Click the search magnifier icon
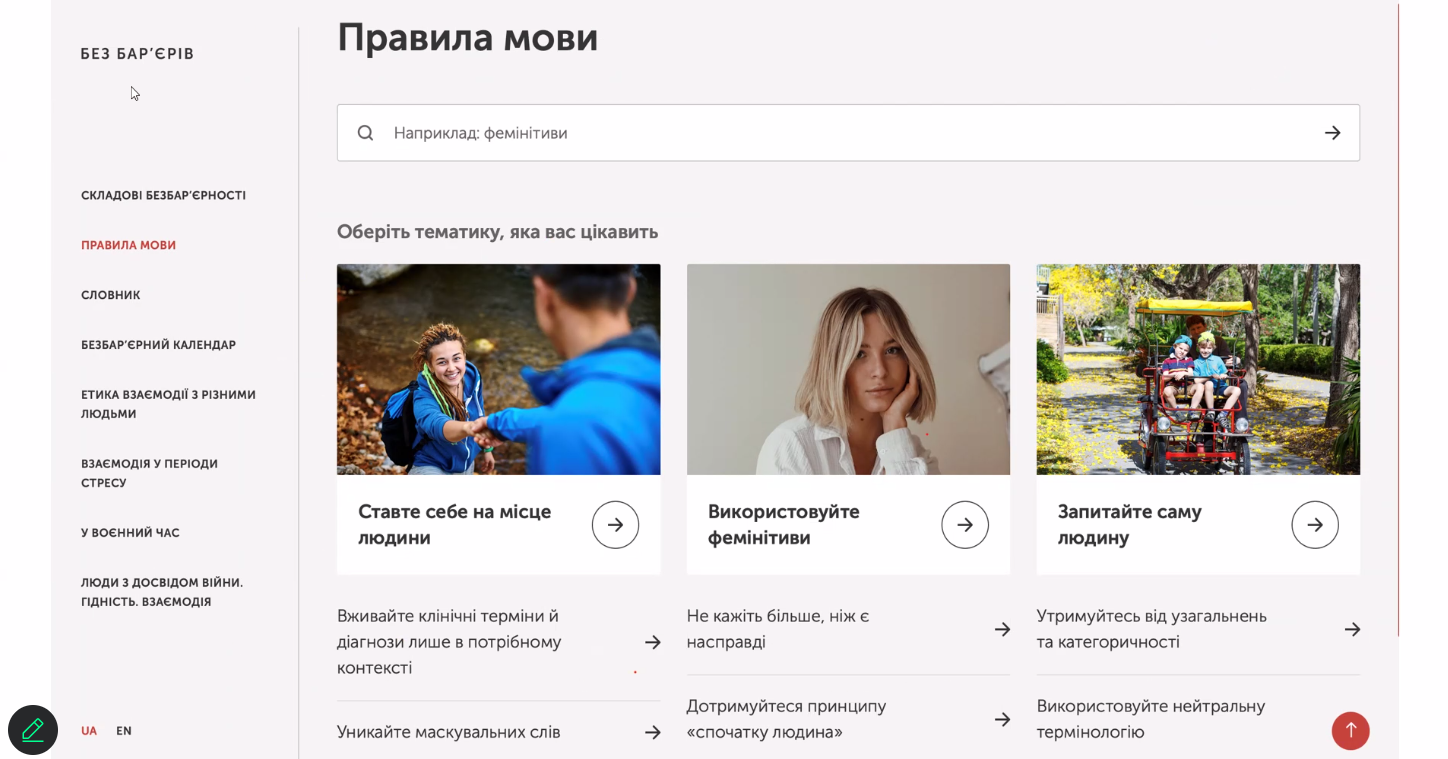1448x759 pixels. pos(366,133)
